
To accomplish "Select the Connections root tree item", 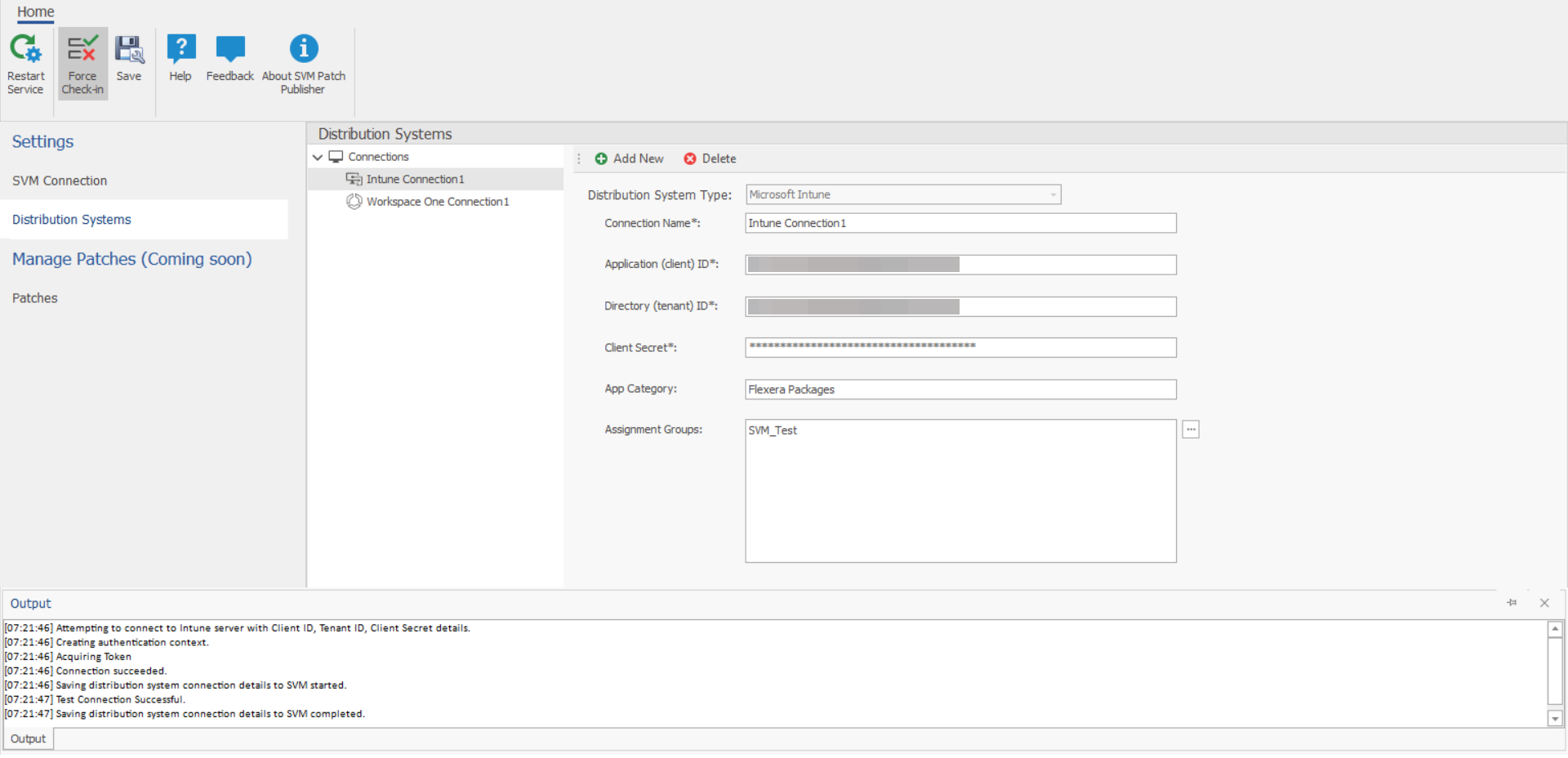I will [x=378, y=157].
